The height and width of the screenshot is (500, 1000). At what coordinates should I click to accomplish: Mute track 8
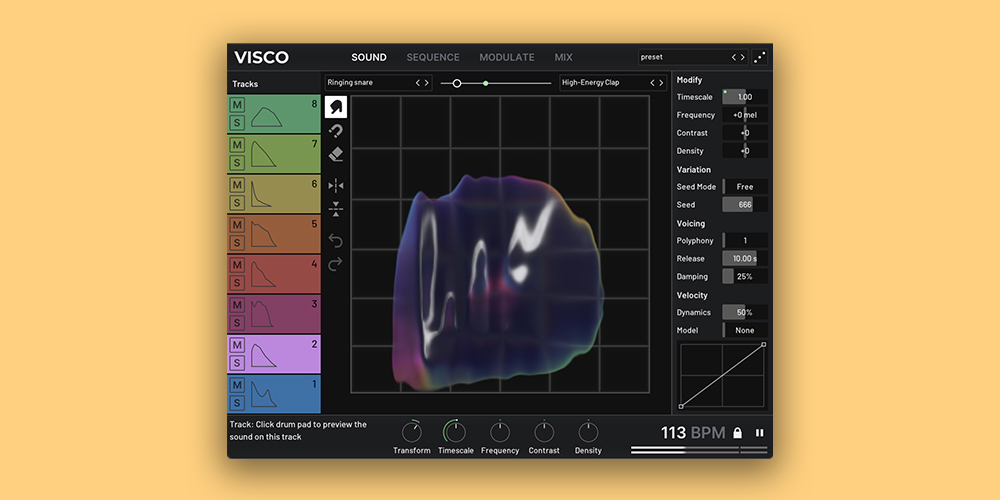click(237, 105)
